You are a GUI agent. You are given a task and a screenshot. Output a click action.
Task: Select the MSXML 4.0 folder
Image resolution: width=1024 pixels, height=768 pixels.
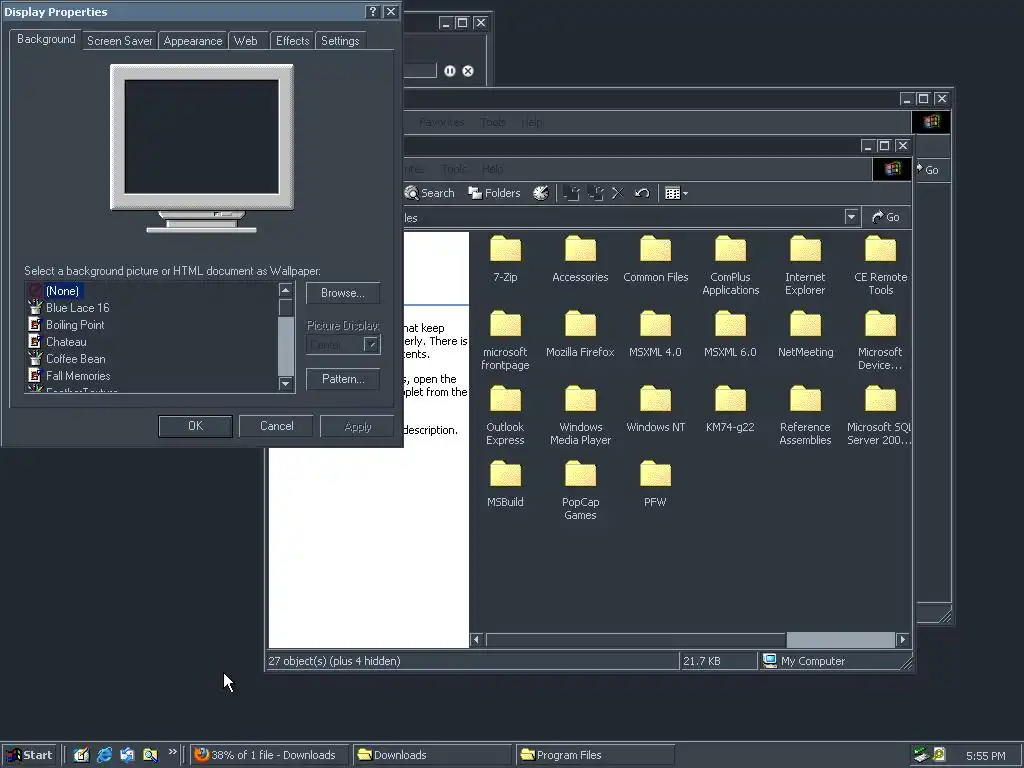pyautogui.click(x=655, y=334)
